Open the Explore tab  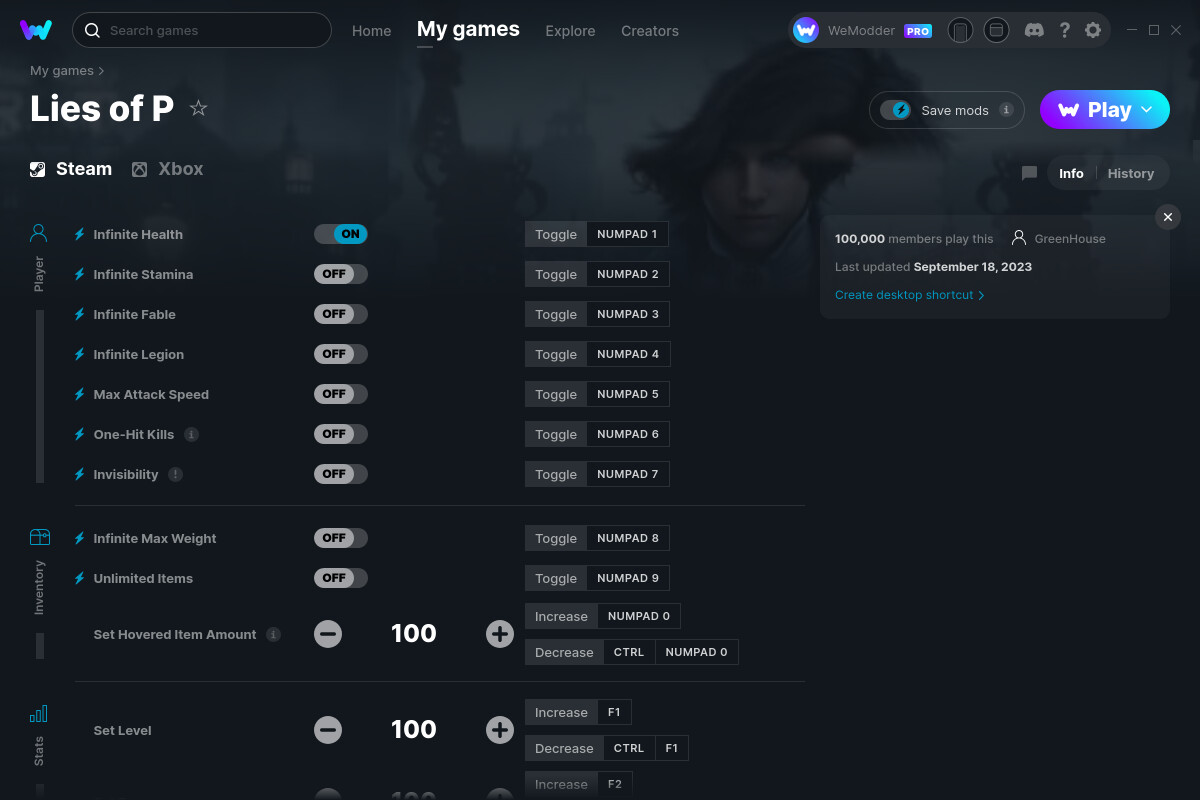(x=570, y=31)
